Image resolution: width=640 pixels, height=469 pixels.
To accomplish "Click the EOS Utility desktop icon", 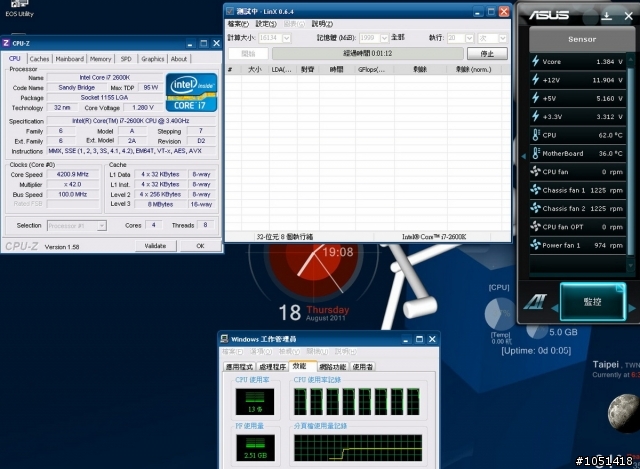I will point(19,9).
